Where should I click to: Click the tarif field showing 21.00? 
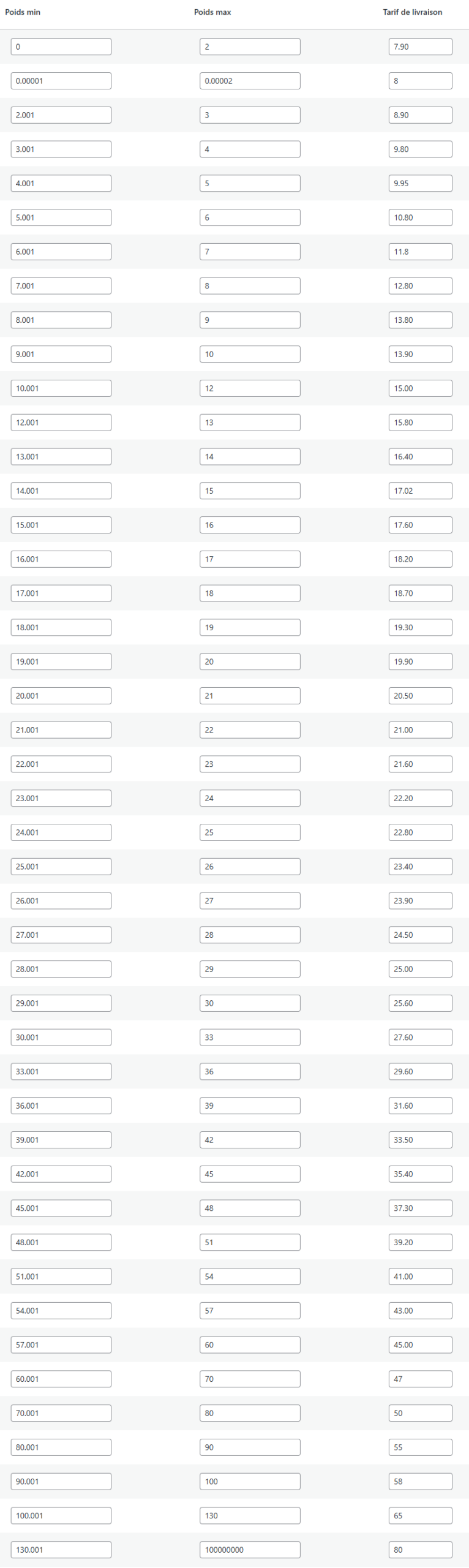click(420, 730)
